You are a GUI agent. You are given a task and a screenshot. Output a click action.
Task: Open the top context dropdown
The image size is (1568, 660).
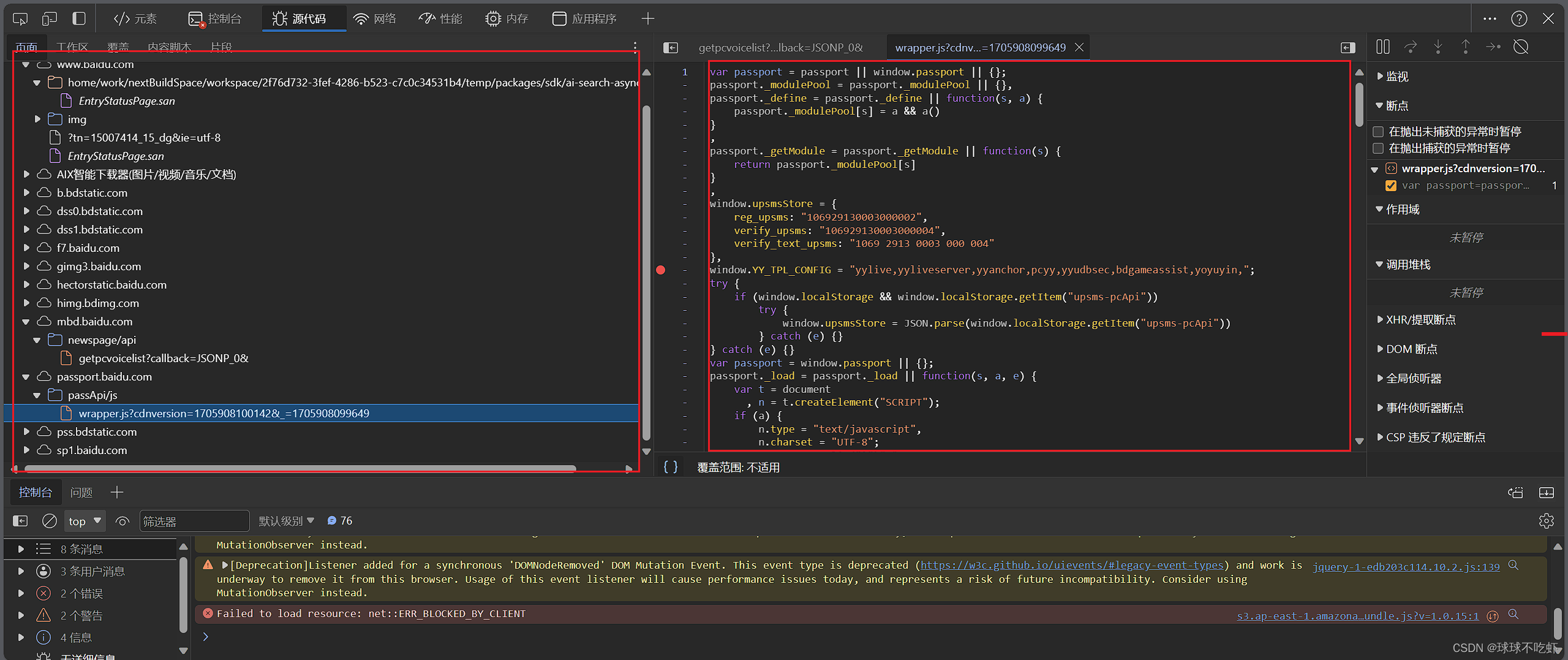pos(85,521)
